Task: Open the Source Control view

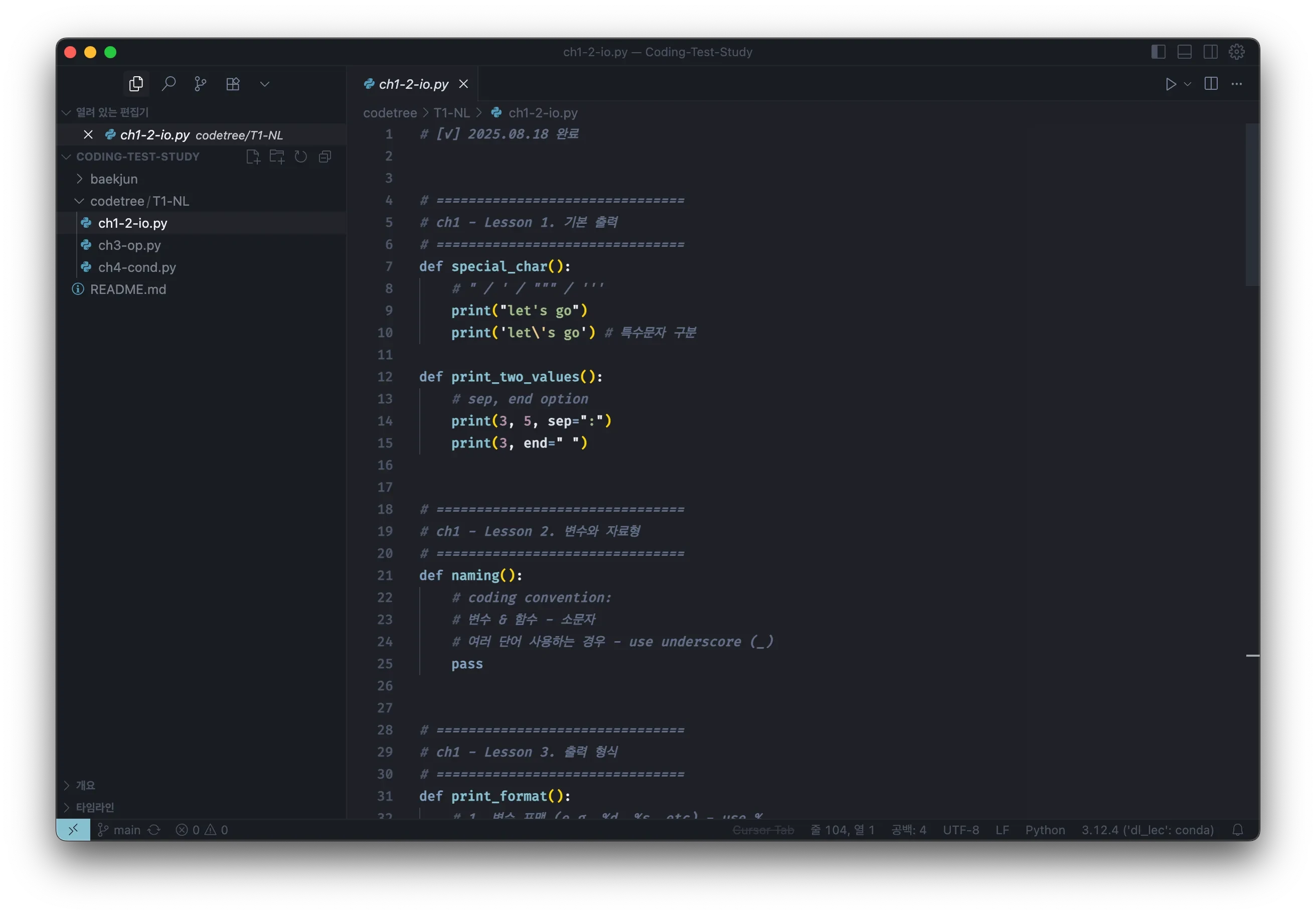Action: pyautogui.click(x=200, y=84)
